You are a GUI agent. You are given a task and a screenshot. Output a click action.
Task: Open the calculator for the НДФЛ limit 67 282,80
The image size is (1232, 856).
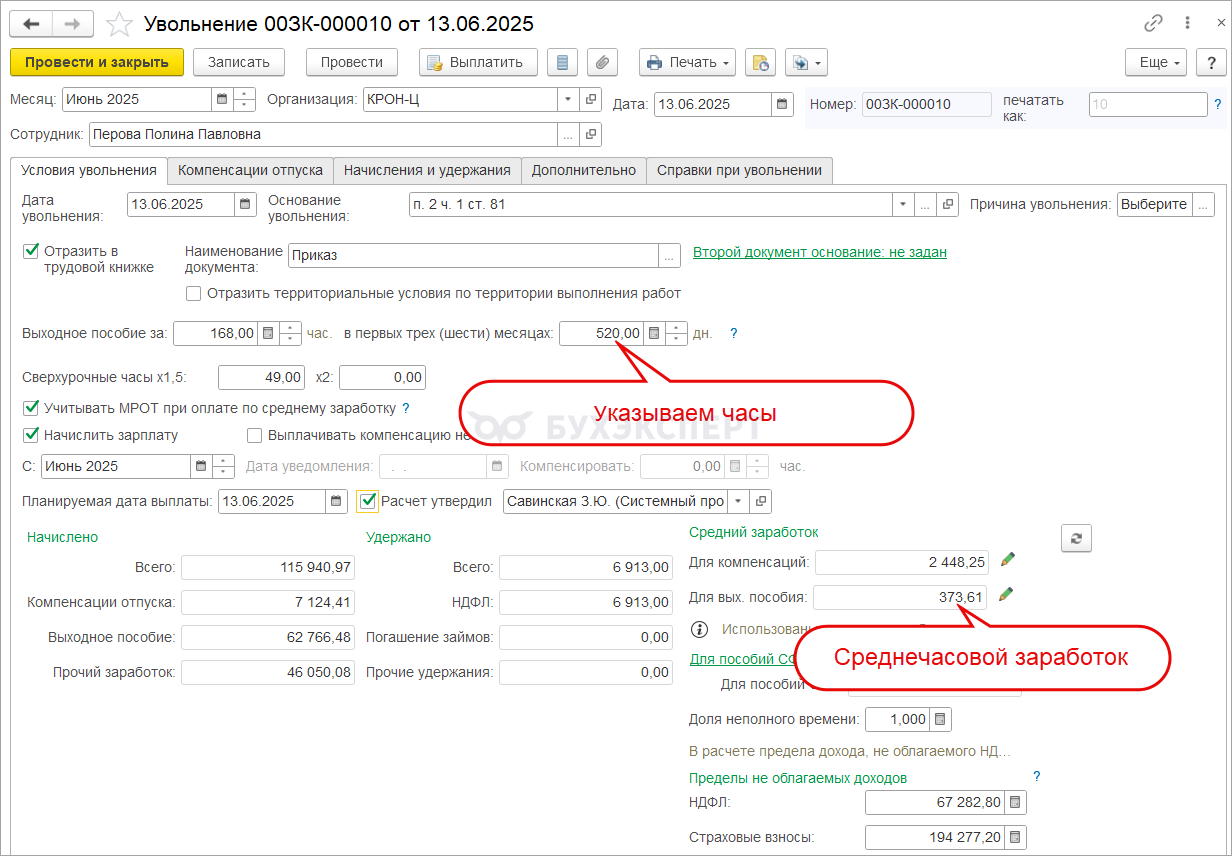pos(1015,802)
